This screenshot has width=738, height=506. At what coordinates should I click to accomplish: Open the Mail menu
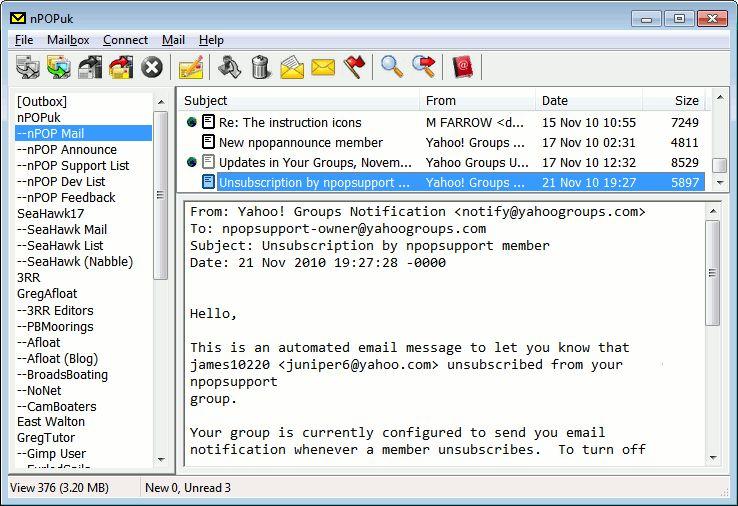point(173,40)
